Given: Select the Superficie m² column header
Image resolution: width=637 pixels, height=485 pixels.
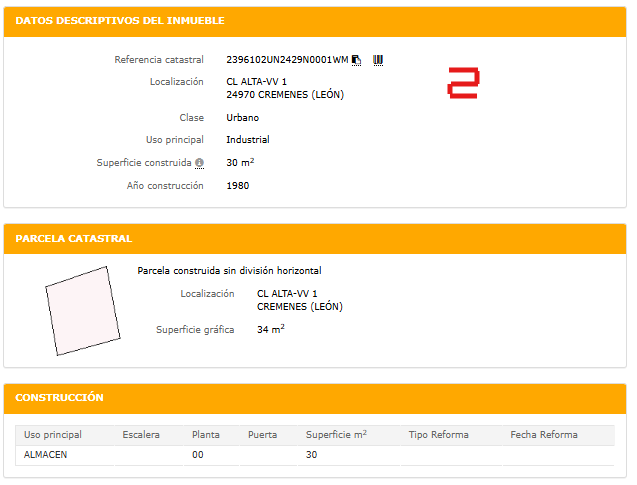Looking at the screenshot, I should tap(336, 435).
